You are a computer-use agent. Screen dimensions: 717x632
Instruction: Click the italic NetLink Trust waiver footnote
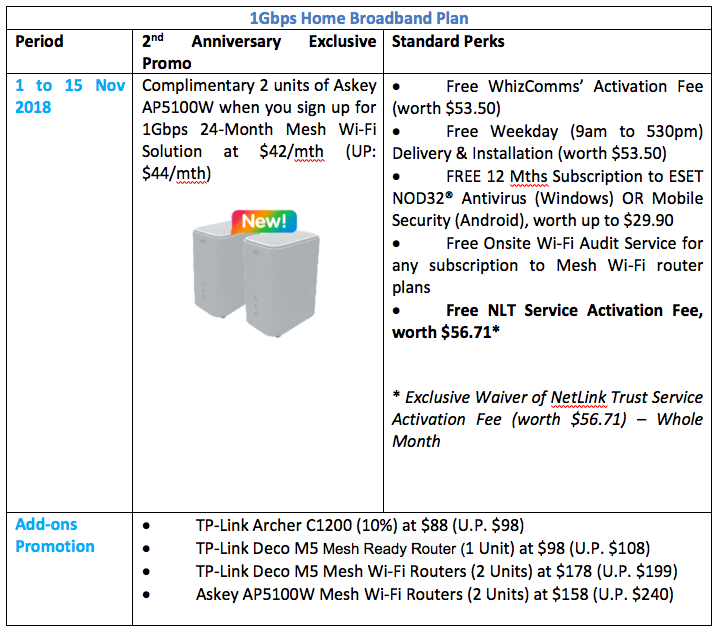click(x=546, y=419)
